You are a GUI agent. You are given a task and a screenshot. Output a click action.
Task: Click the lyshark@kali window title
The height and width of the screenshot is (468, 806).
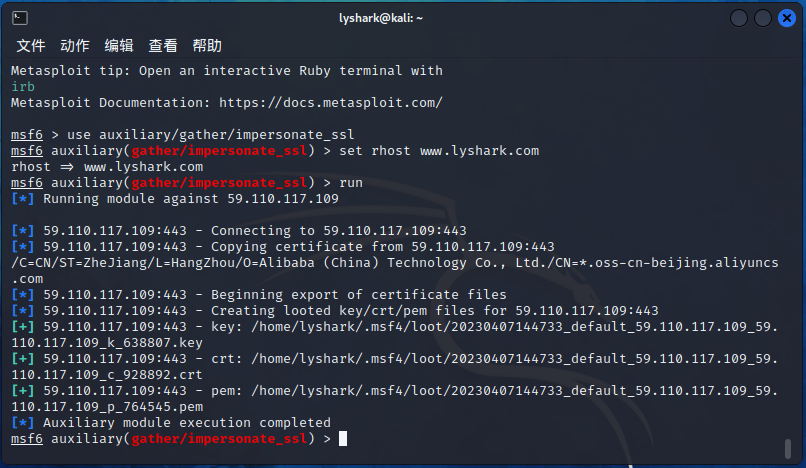(x=401, y=18)
